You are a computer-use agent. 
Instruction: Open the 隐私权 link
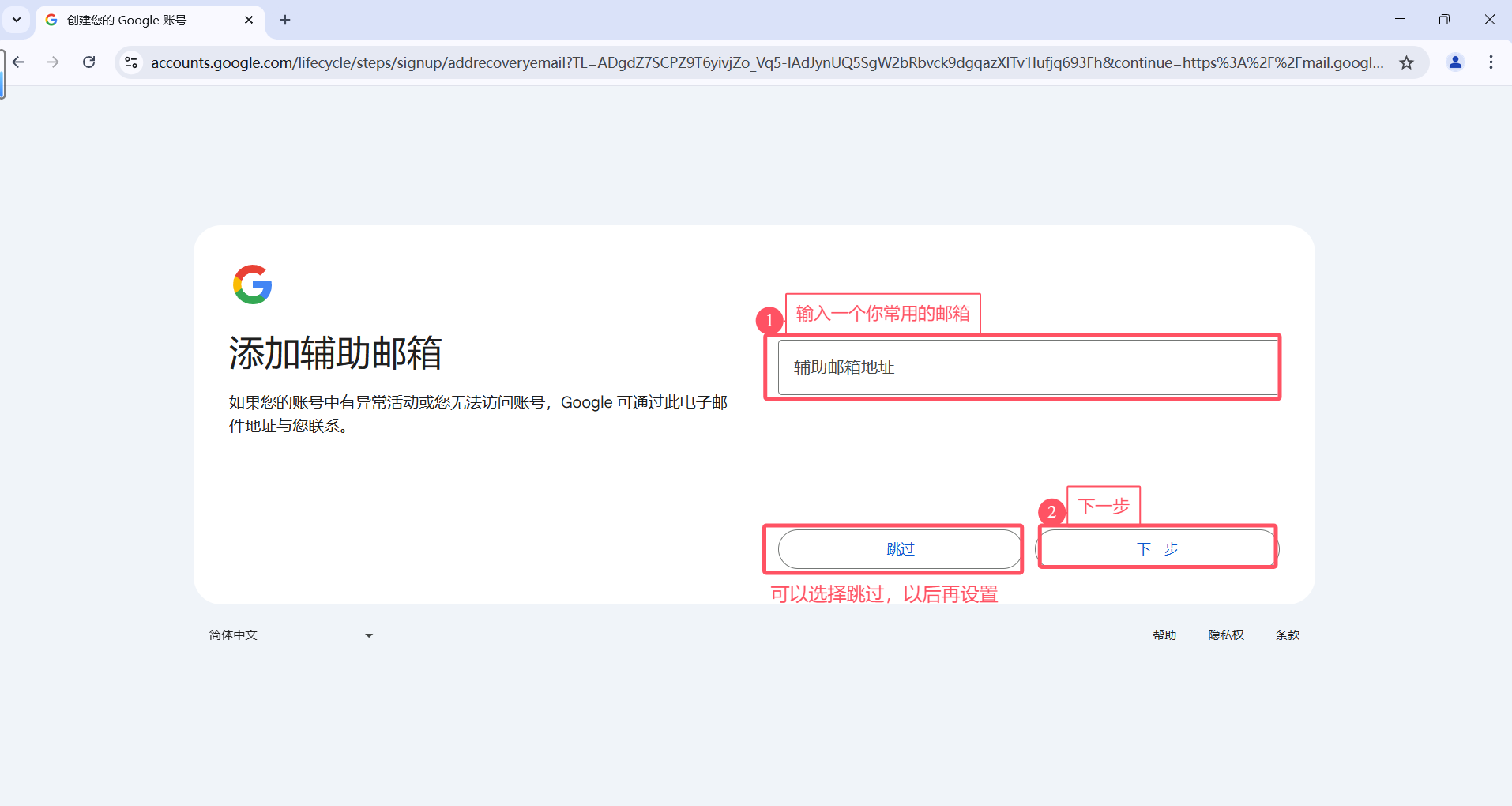(x=1226, y=635)
